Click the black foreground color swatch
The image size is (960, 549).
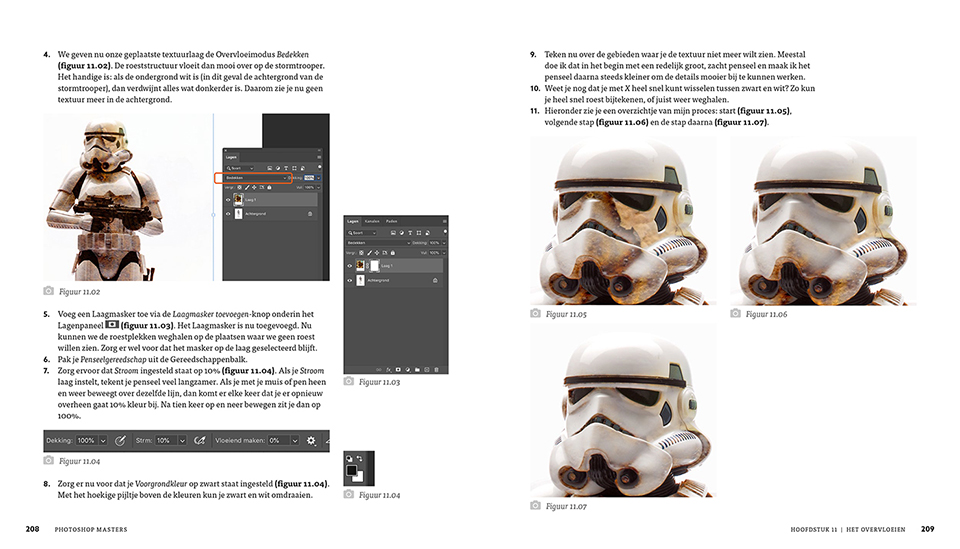tap(351, 470)
